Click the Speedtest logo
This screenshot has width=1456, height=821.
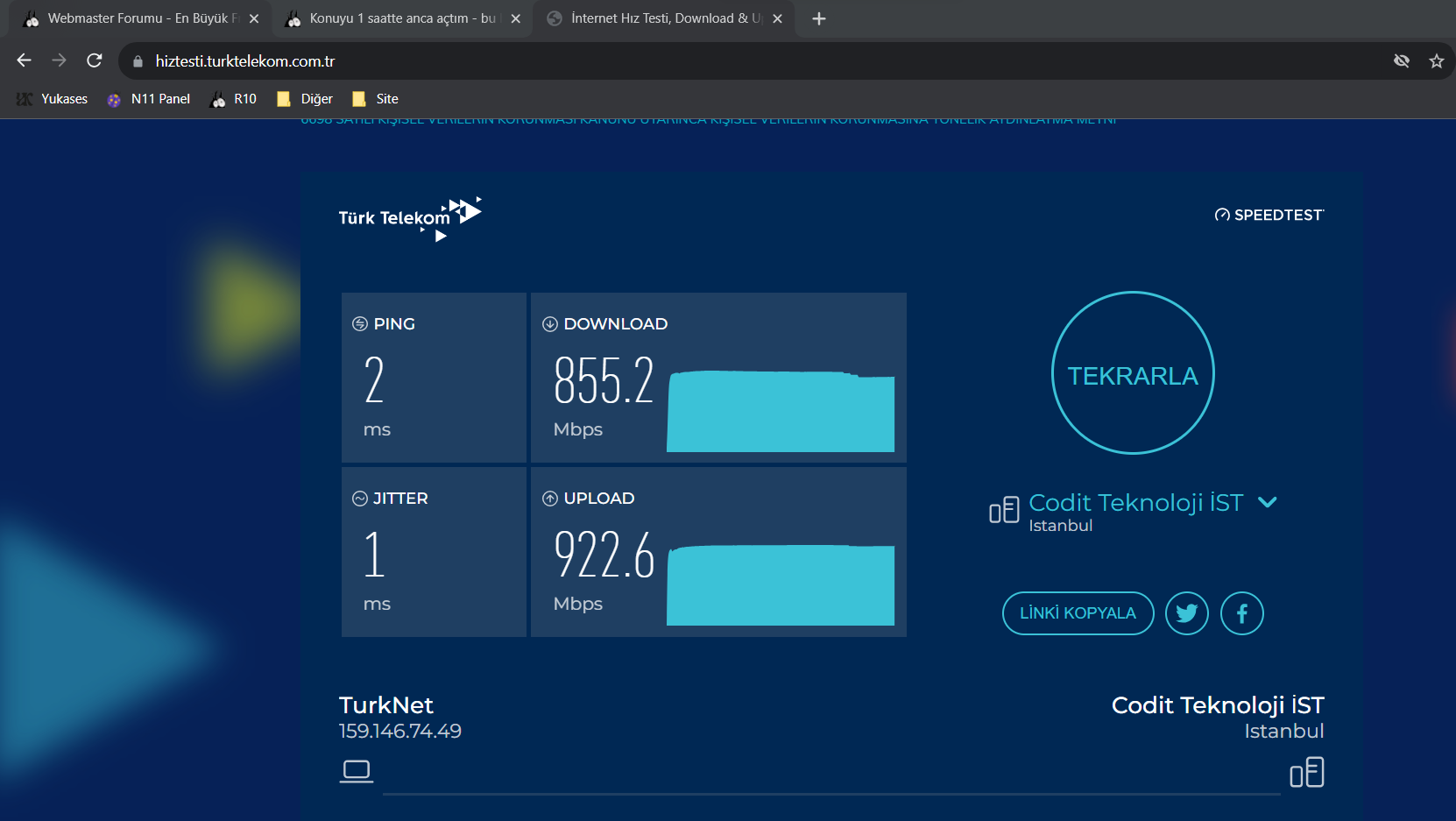(x=1269, y=215)
